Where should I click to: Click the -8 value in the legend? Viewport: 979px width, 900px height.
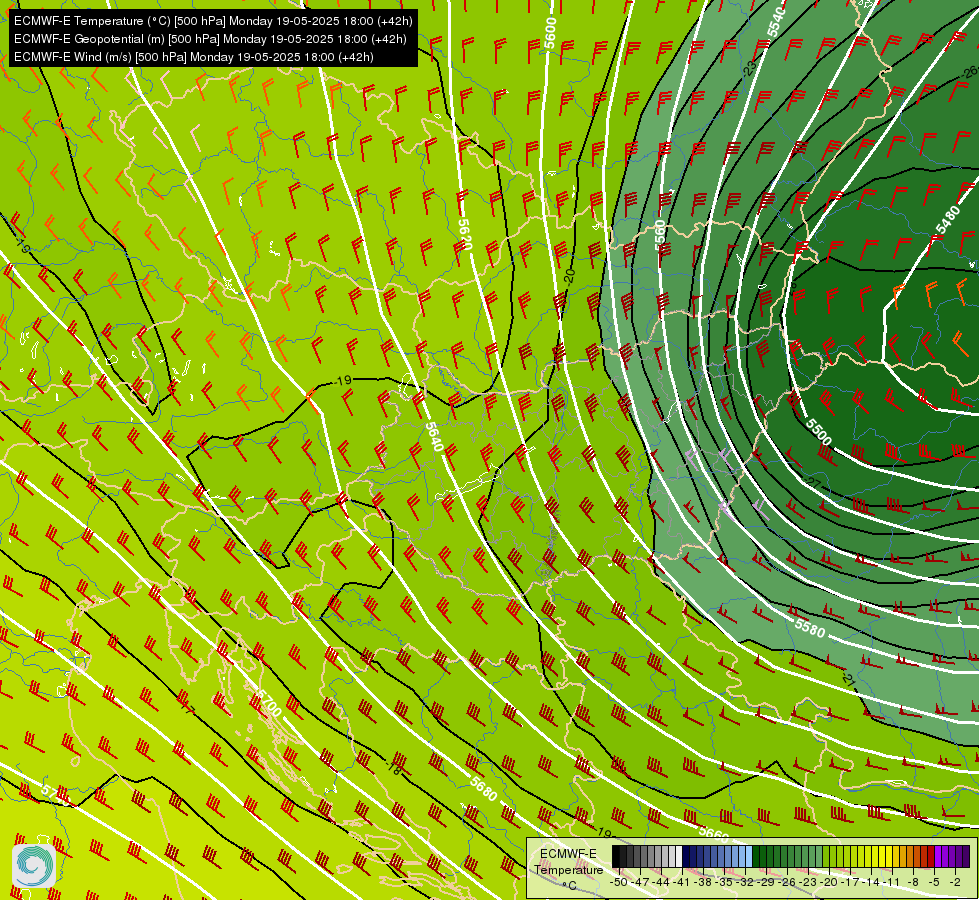913,882
